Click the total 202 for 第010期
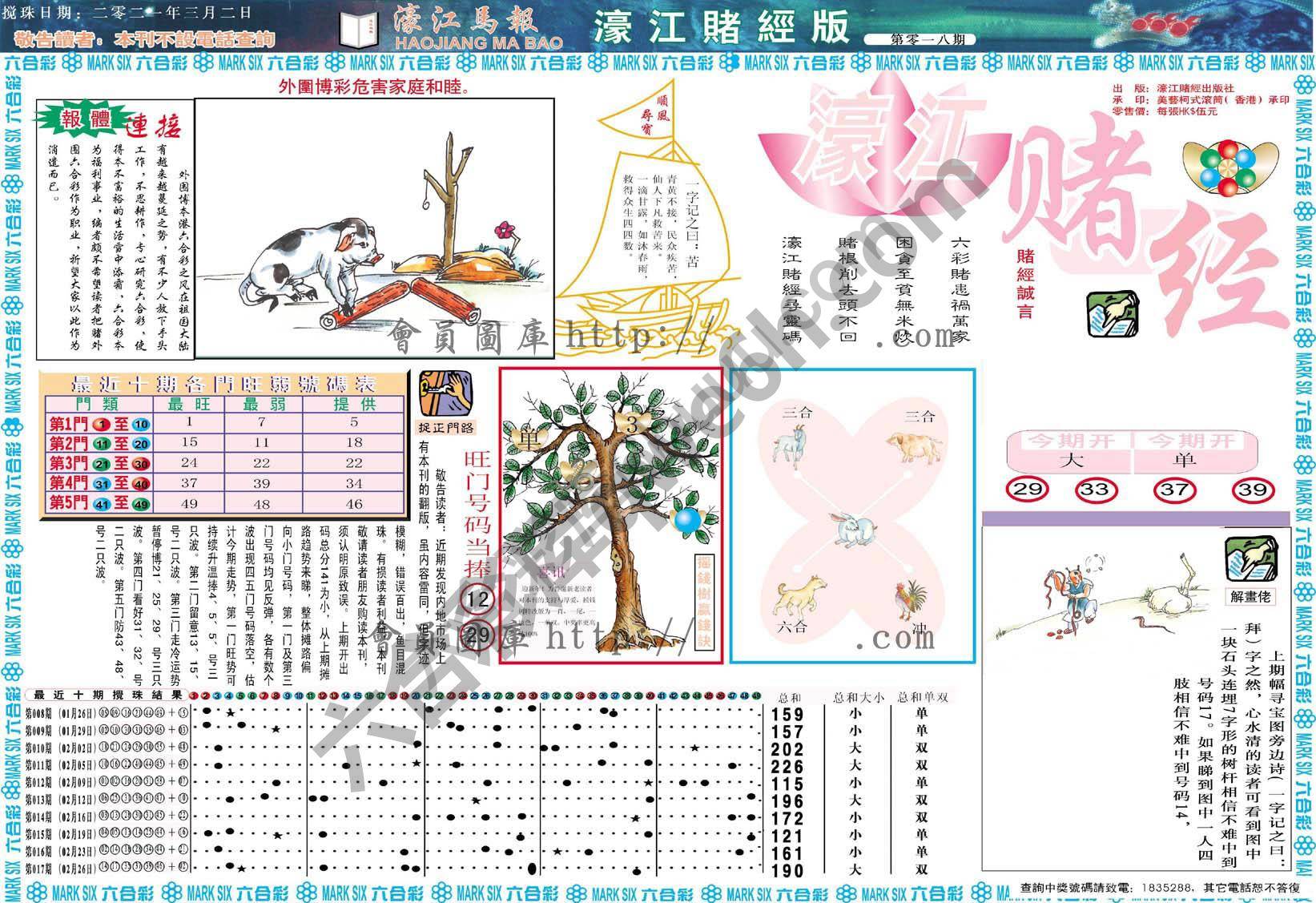The width and height of the screenshot is (1316, 903). point(787,749)
